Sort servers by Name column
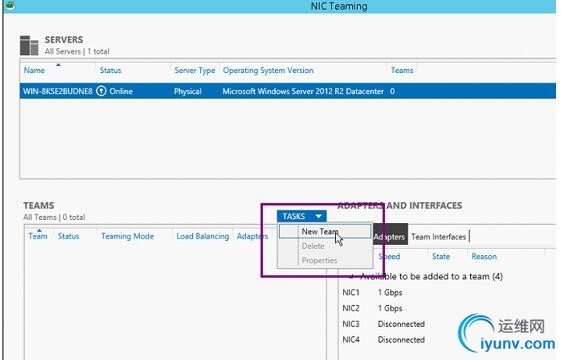 tap(34, 70)
